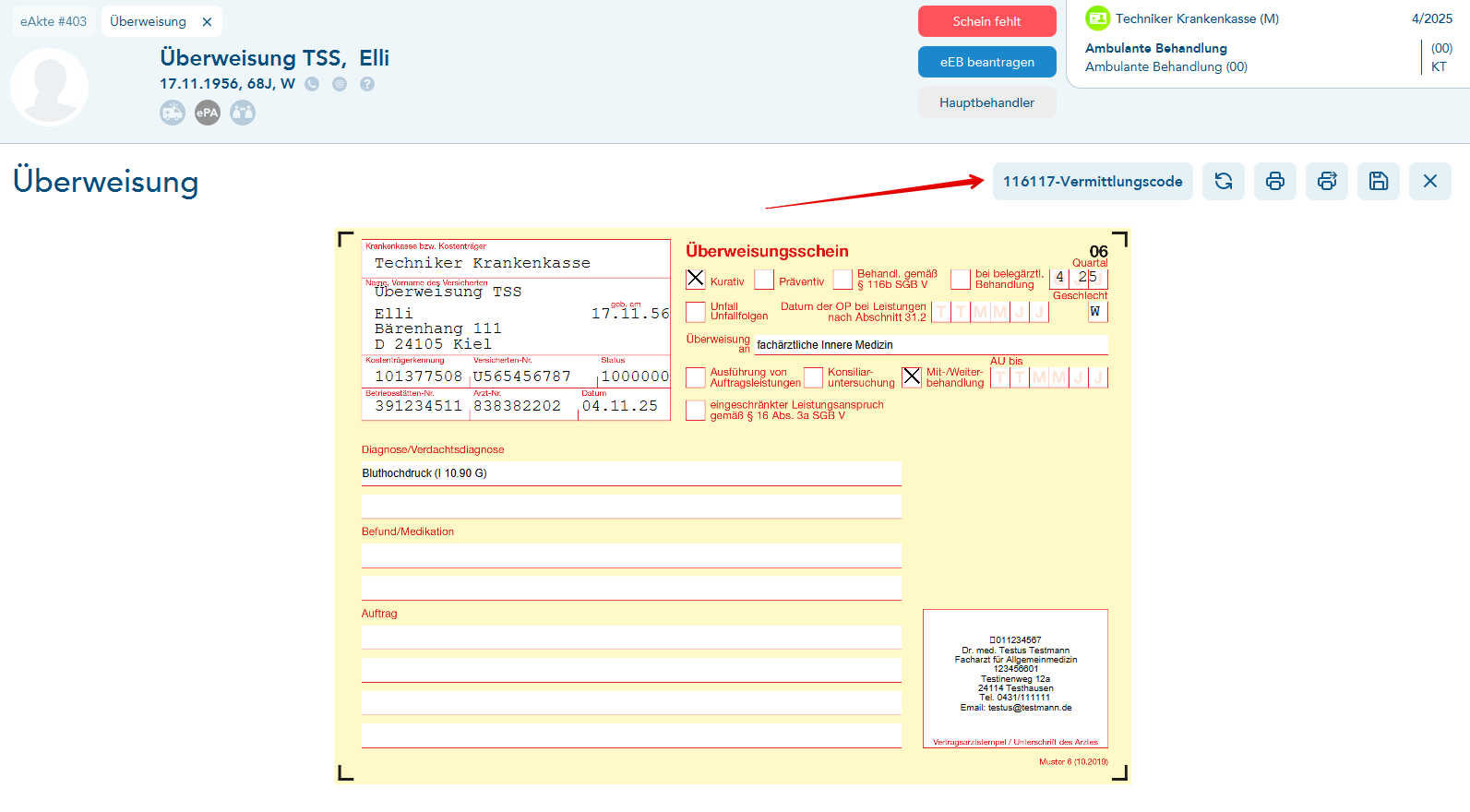The height and width of the screenshot is (812, 1470).
Task: Click the 116117-Vermittlungscode button
Action: 1093,182
